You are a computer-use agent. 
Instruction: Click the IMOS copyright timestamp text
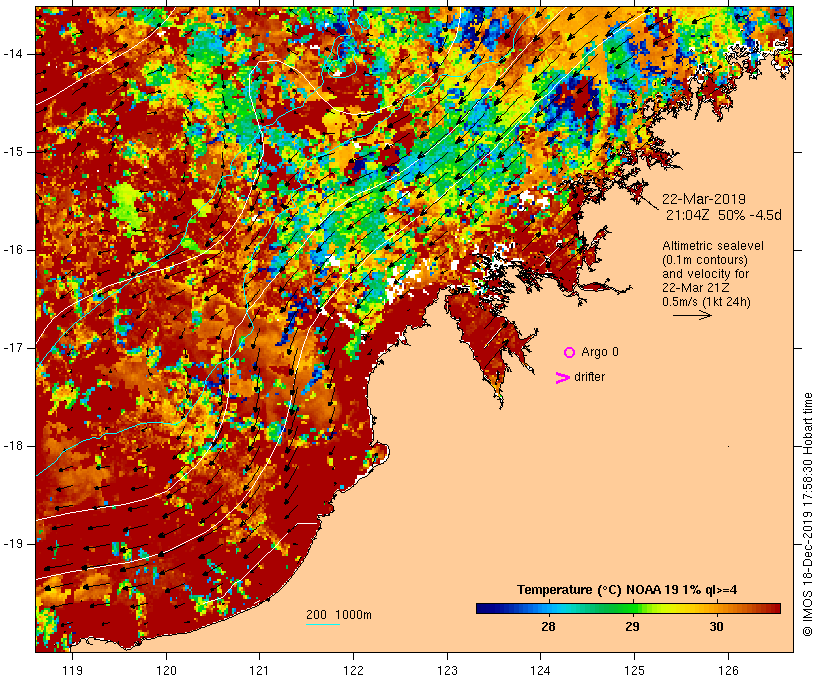click(x=807, y=514)
